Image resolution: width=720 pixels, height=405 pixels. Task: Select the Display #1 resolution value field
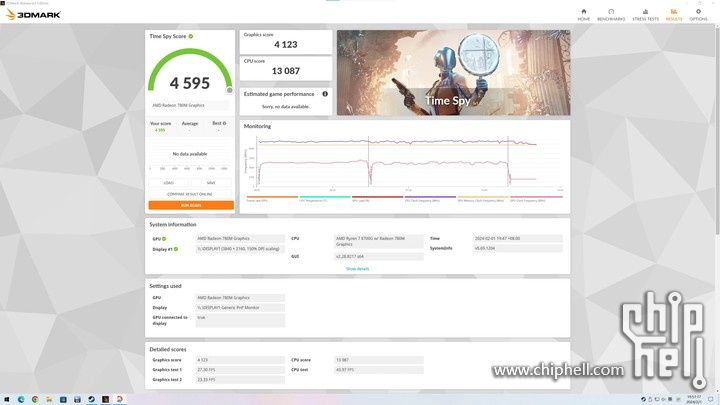coord(240,249)
